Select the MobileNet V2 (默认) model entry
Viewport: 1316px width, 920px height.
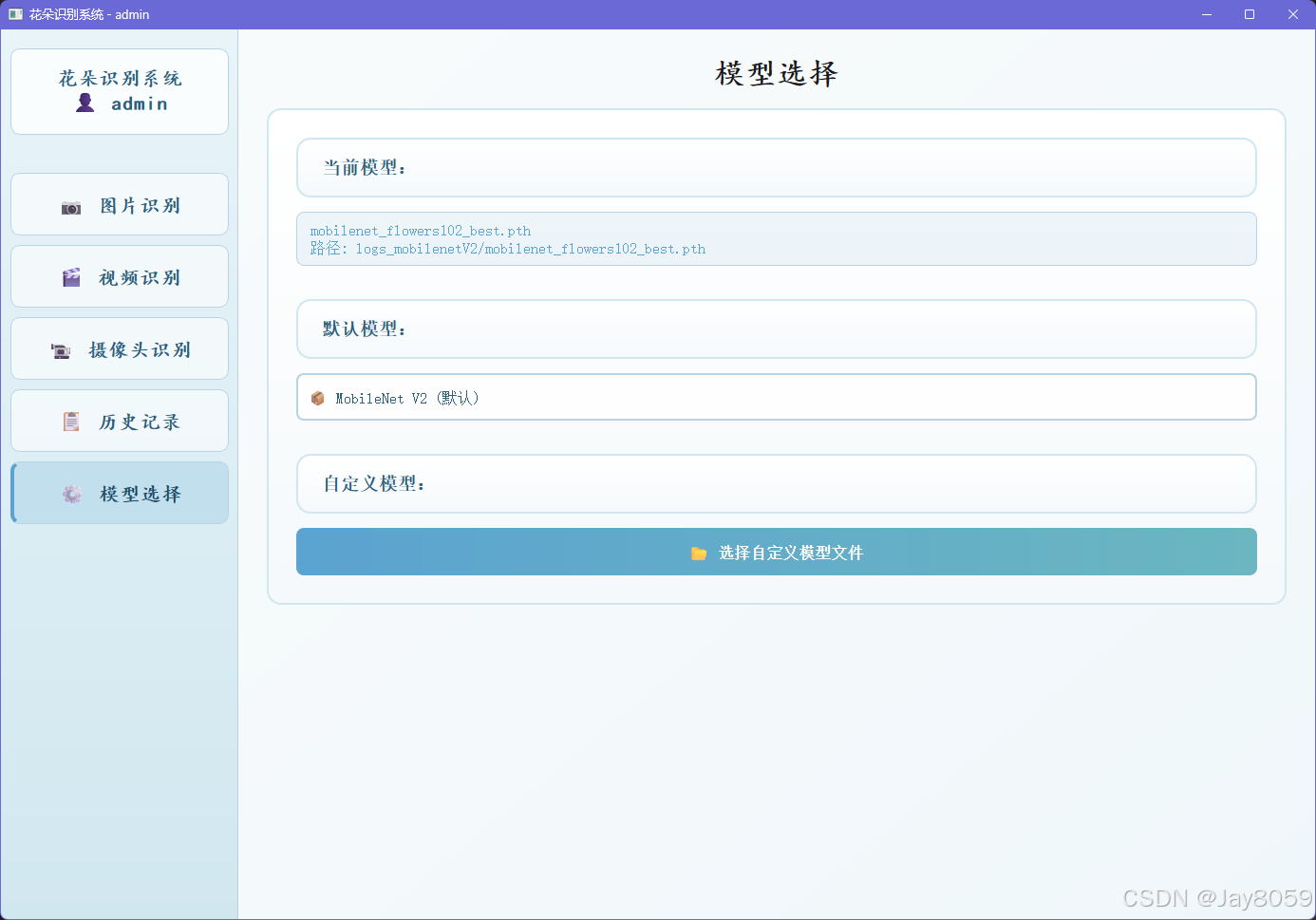777,397
